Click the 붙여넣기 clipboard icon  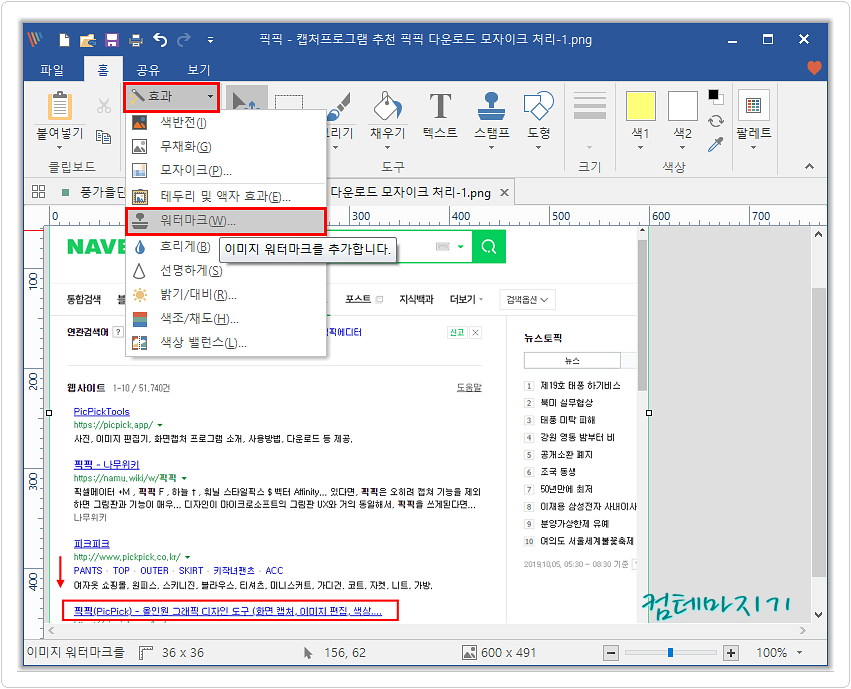(x=60, y=105)
